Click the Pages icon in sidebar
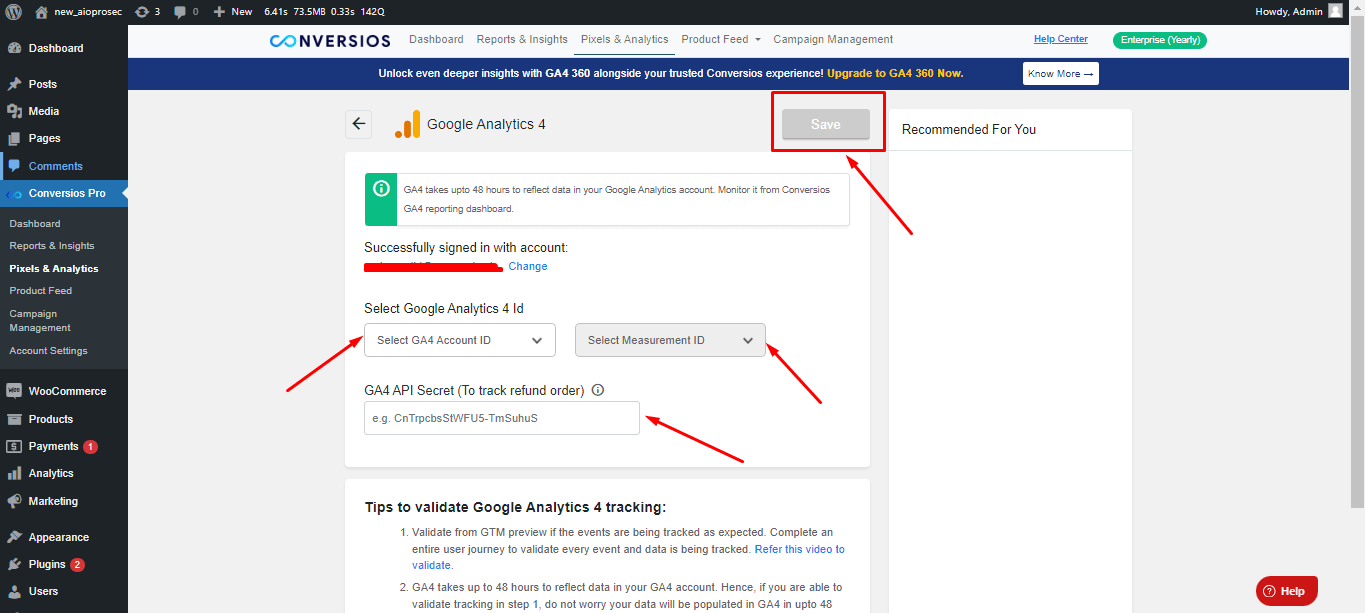Screen dimensions: 1365x613 14,138
